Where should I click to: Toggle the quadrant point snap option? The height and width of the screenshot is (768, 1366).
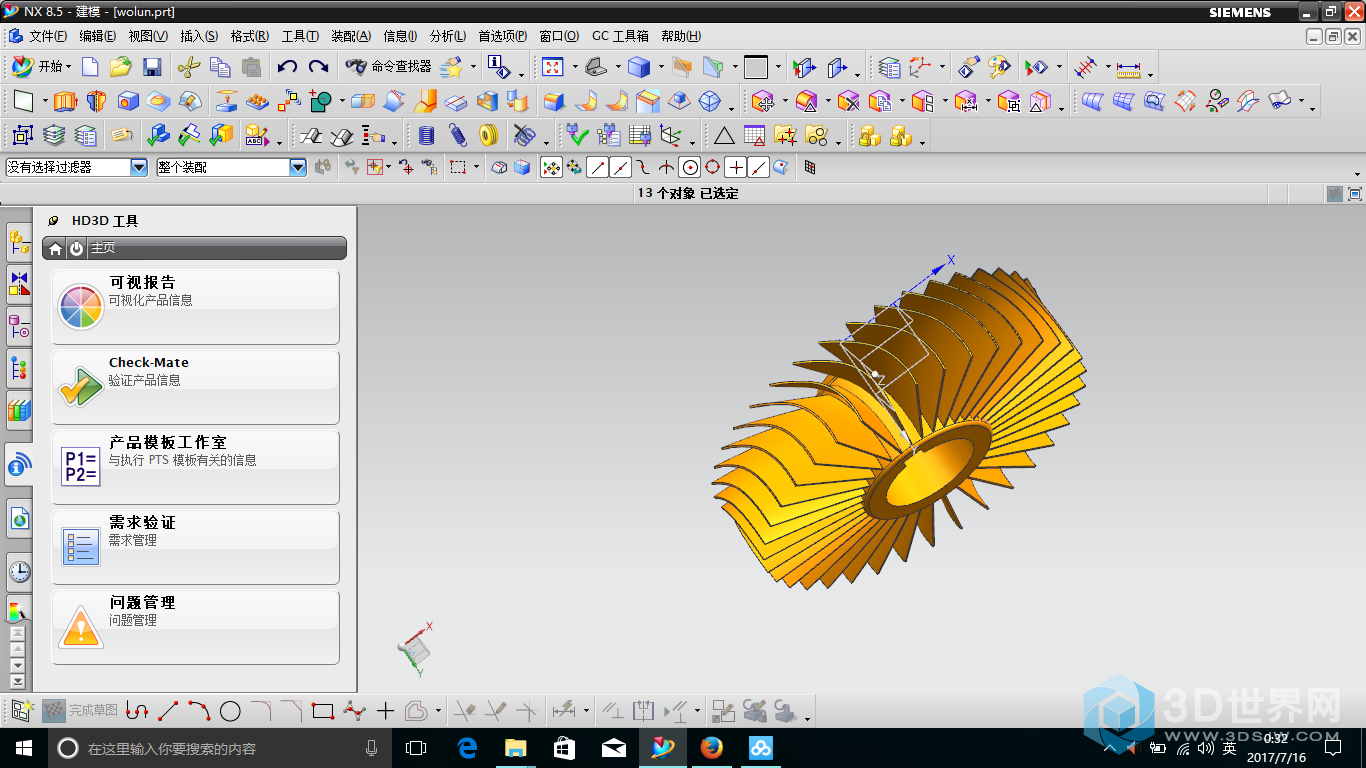(x=712, y=168)
